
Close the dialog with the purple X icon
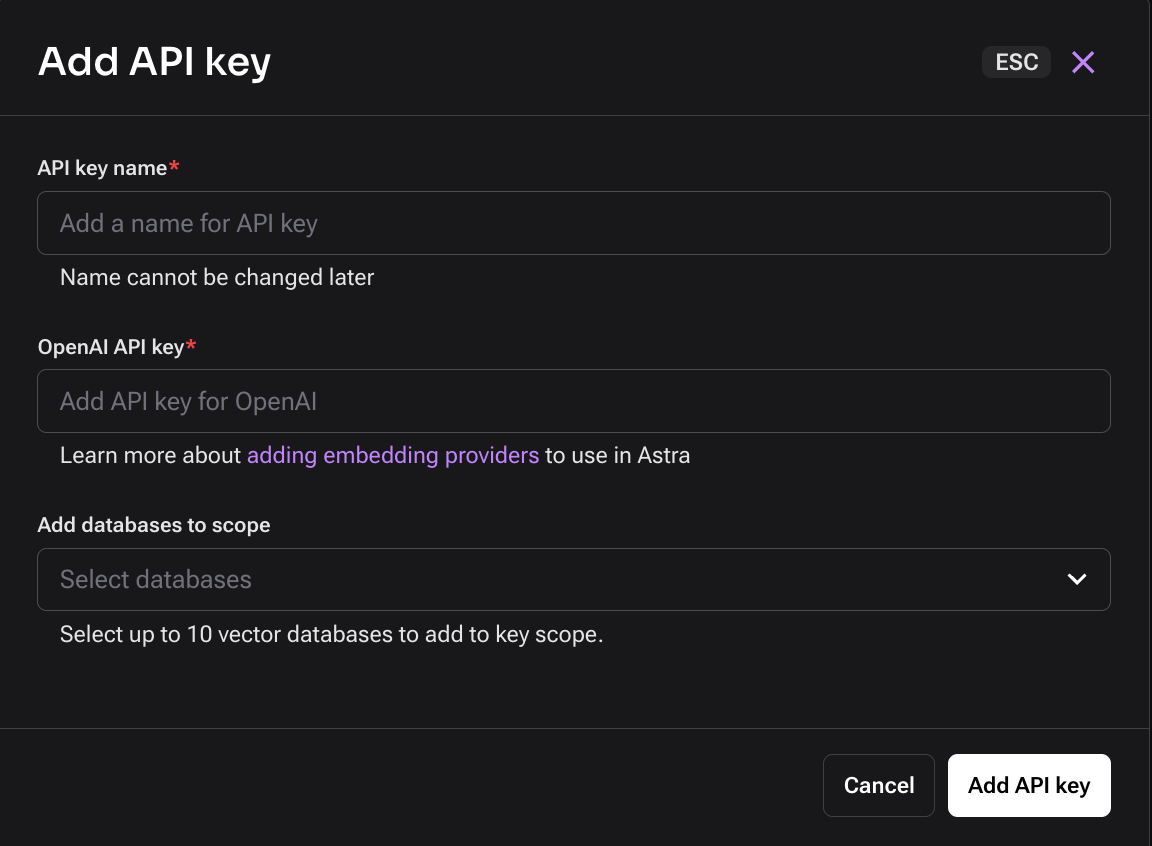[x=1083, y=63]
